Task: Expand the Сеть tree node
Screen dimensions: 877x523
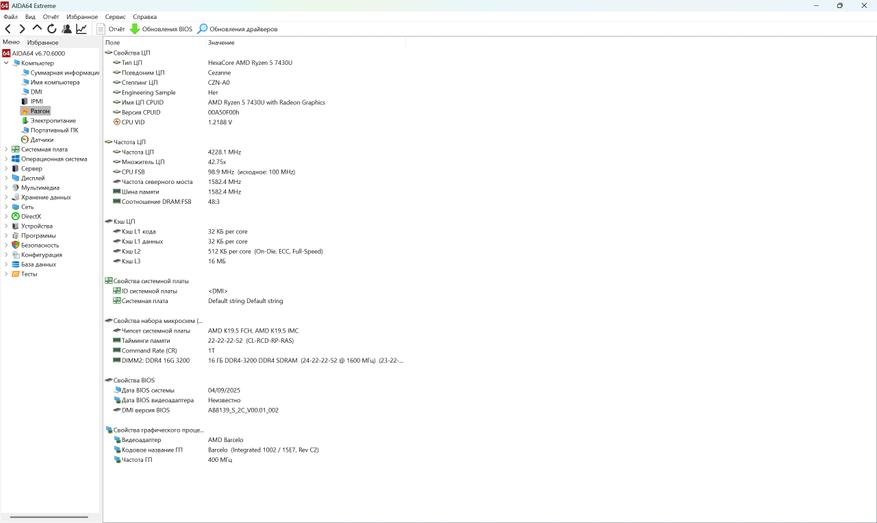Action: 6,206
